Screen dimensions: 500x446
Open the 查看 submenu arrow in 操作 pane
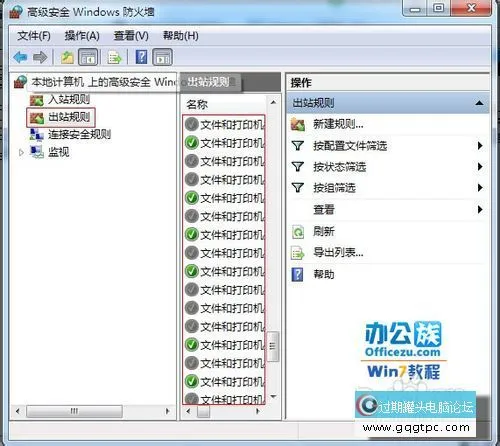tap(480, 210)
